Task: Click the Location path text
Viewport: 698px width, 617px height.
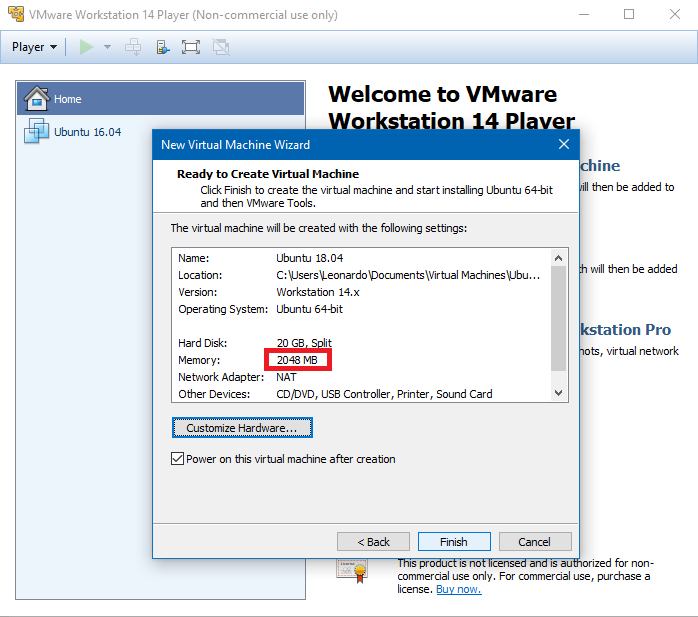Action: [408, 275]
